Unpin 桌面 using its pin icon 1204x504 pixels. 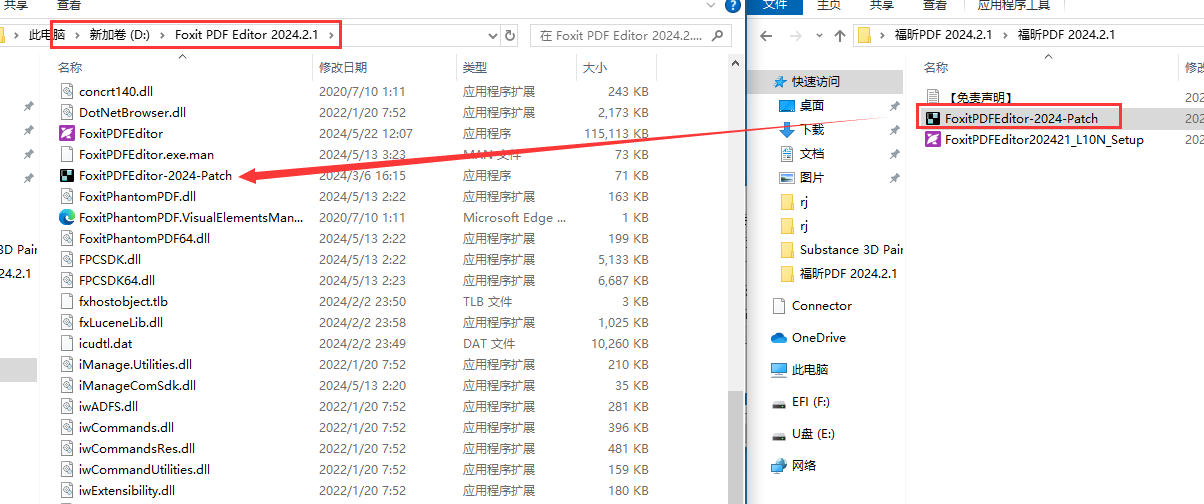coord(894,105)
